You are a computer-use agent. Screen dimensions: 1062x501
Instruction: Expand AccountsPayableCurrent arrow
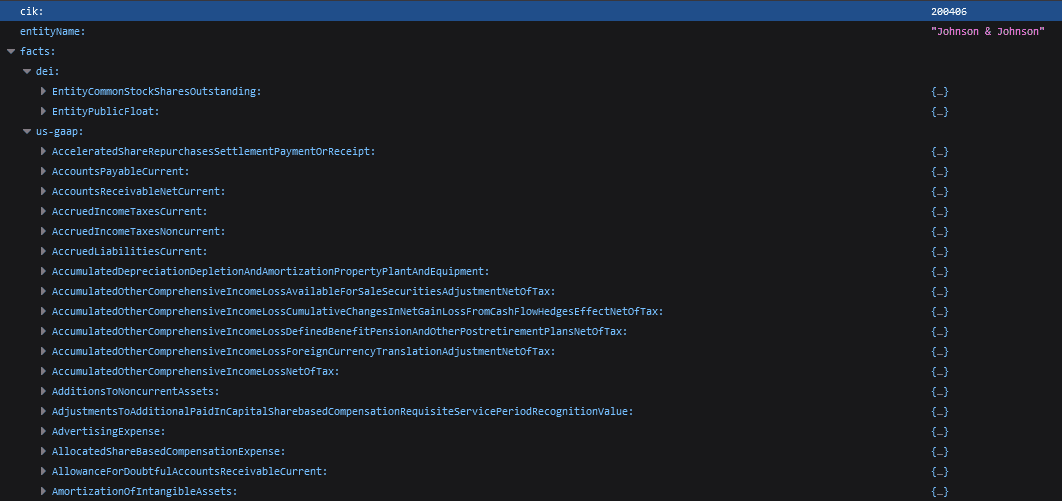coord(43,171)
